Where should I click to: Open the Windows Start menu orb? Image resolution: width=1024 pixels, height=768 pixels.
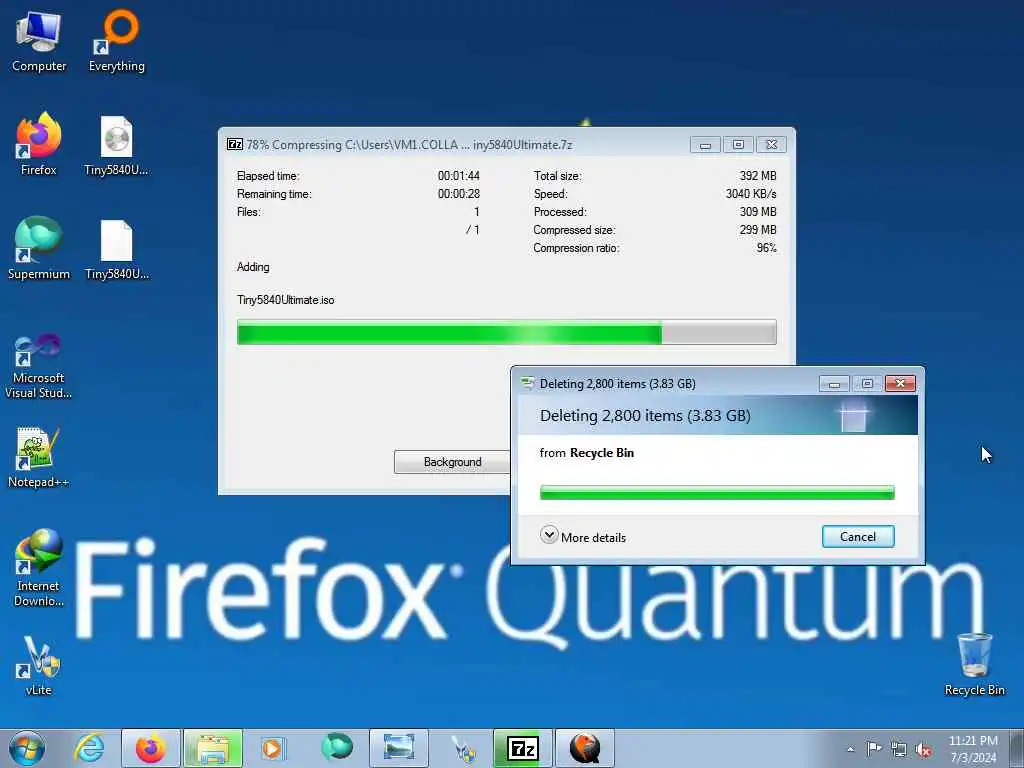pos(27,748)
